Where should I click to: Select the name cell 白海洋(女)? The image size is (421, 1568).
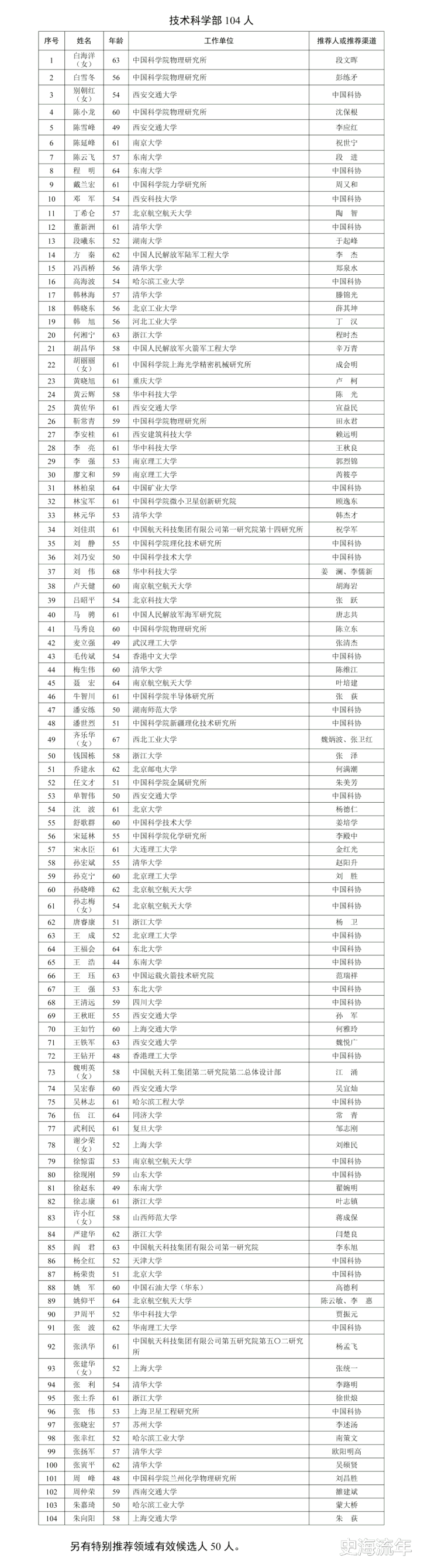[84, 60]
